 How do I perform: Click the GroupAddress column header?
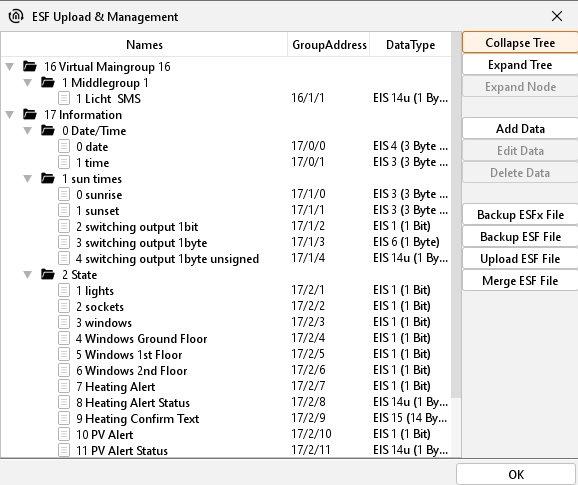tap(329, 45)
